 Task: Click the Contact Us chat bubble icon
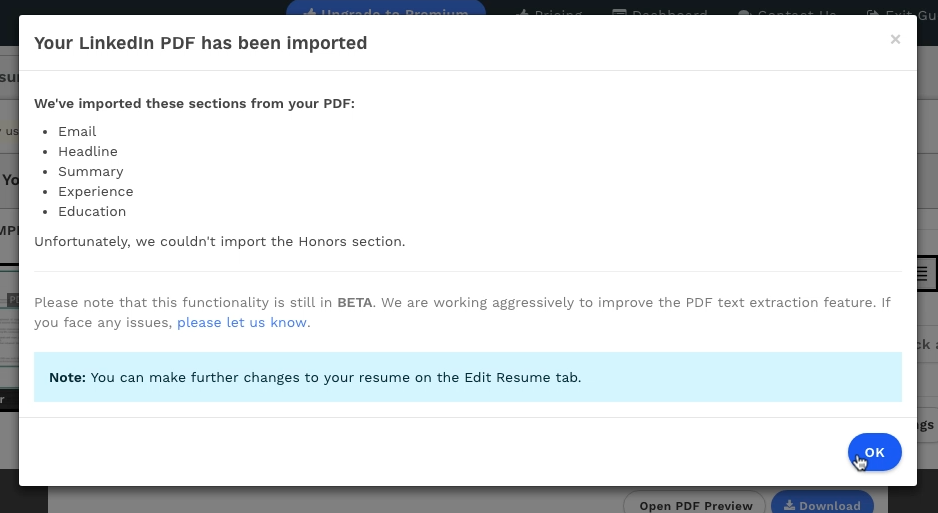[745, 13]
